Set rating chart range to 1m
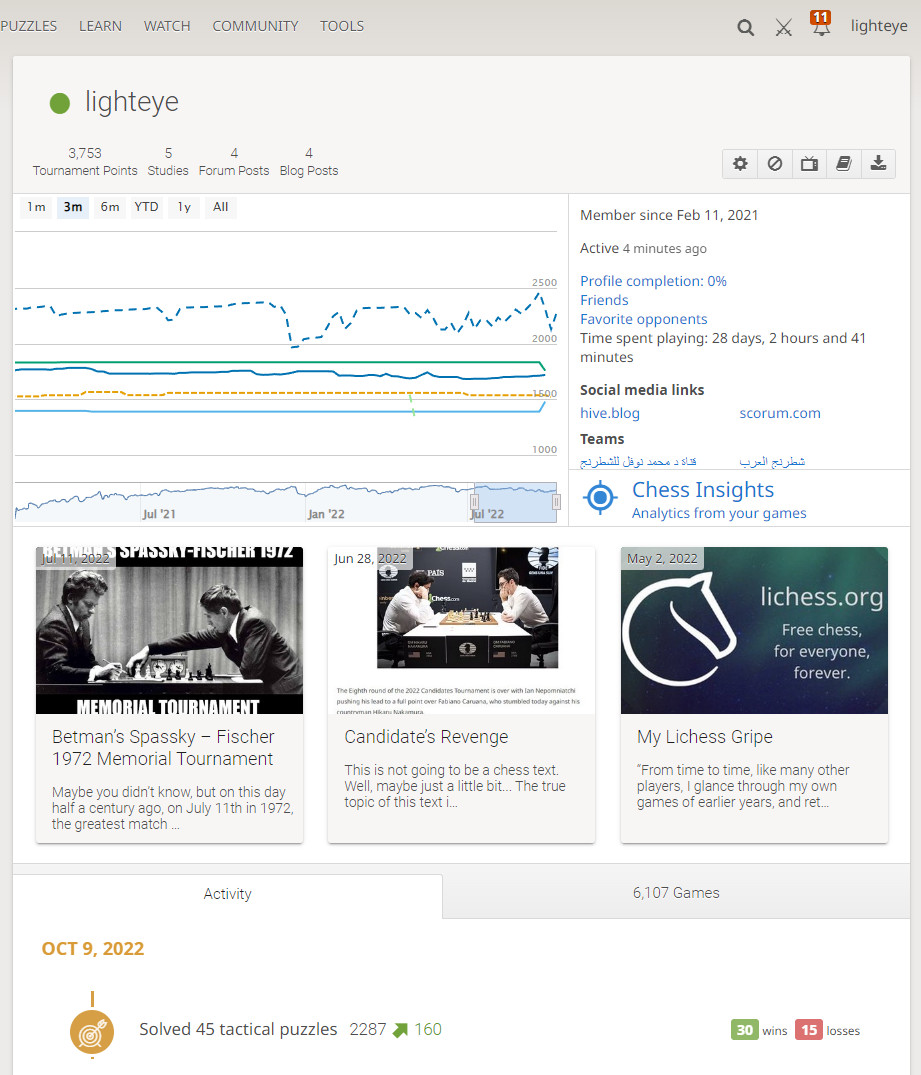This screenshot has height=1075, width=921. (36, 207)
